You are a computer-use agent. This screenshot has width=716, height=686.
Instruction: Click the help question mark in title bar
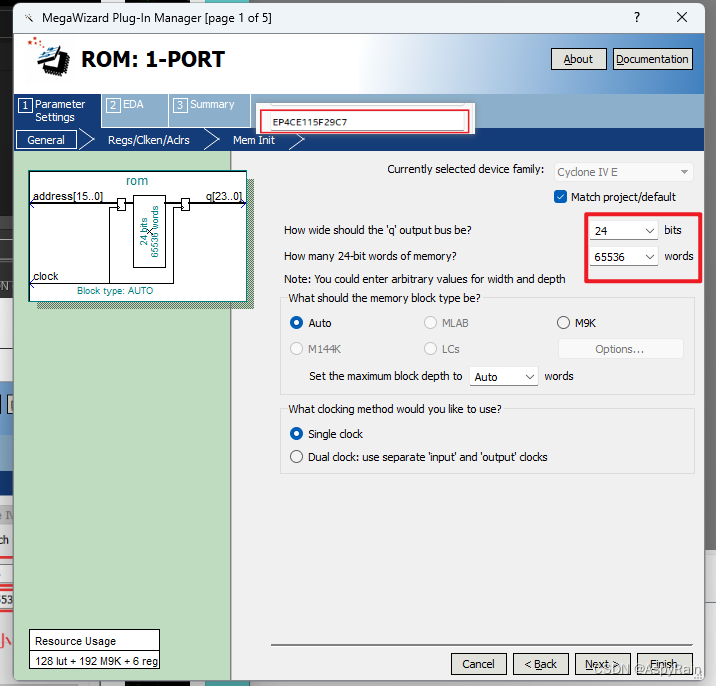point(637,17)
